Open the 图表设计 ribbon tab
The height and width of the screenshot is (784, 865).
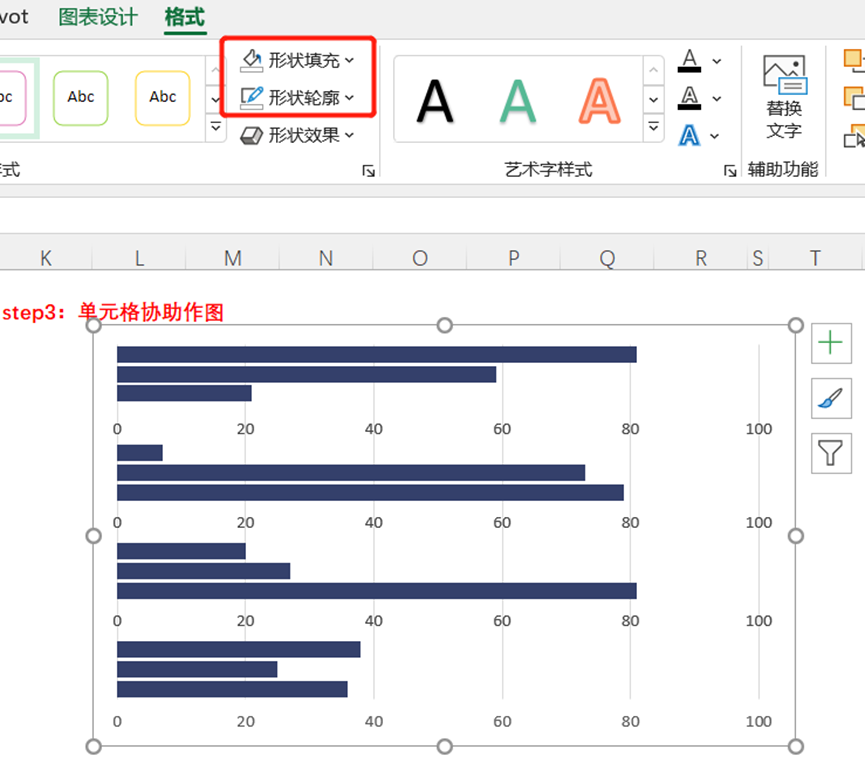point(98,17)
